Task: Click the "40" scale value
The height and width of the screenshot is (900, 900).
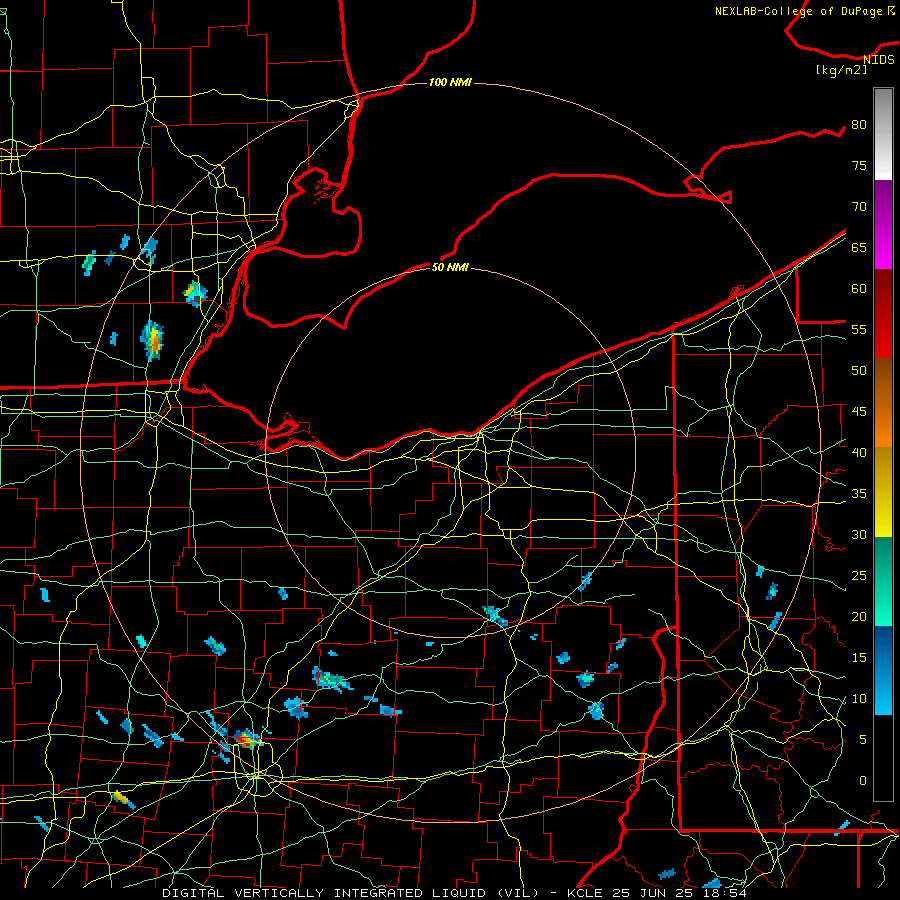Action: (x=859, y=453)
